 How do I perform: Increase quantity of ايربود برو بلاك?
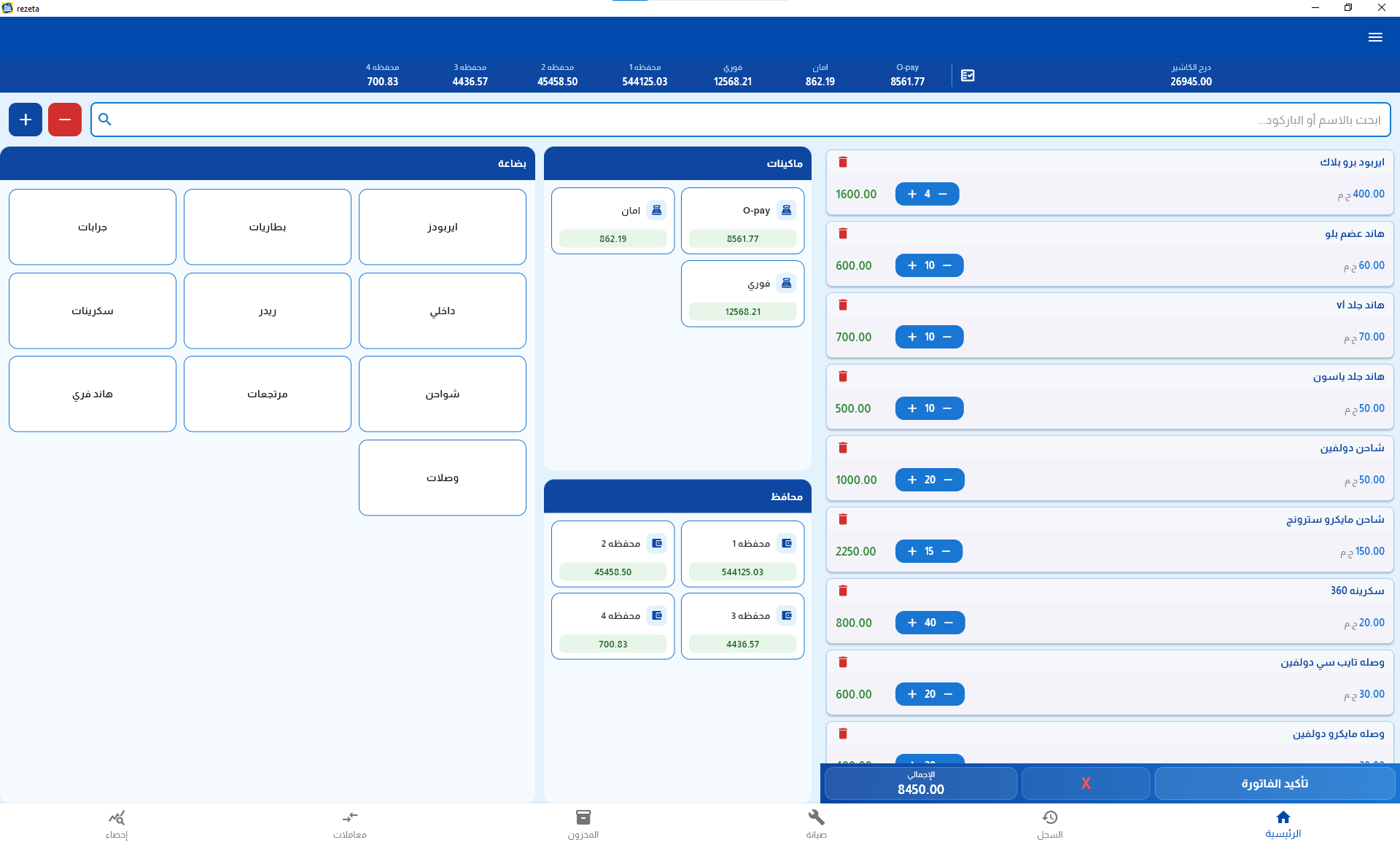click(911, 194)
